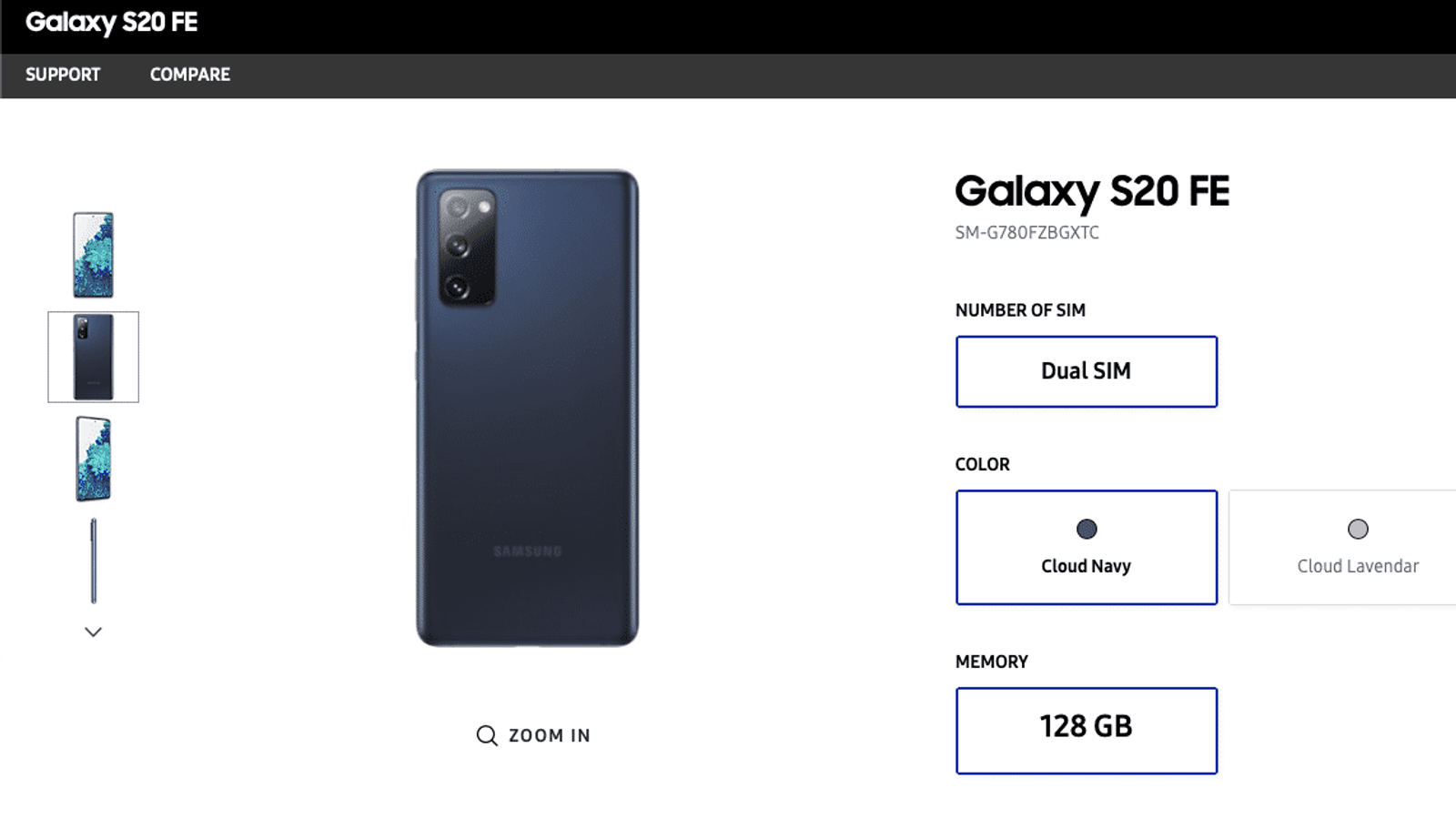
Task: Select the angled front view thumbnail
Action: (93, 459)
